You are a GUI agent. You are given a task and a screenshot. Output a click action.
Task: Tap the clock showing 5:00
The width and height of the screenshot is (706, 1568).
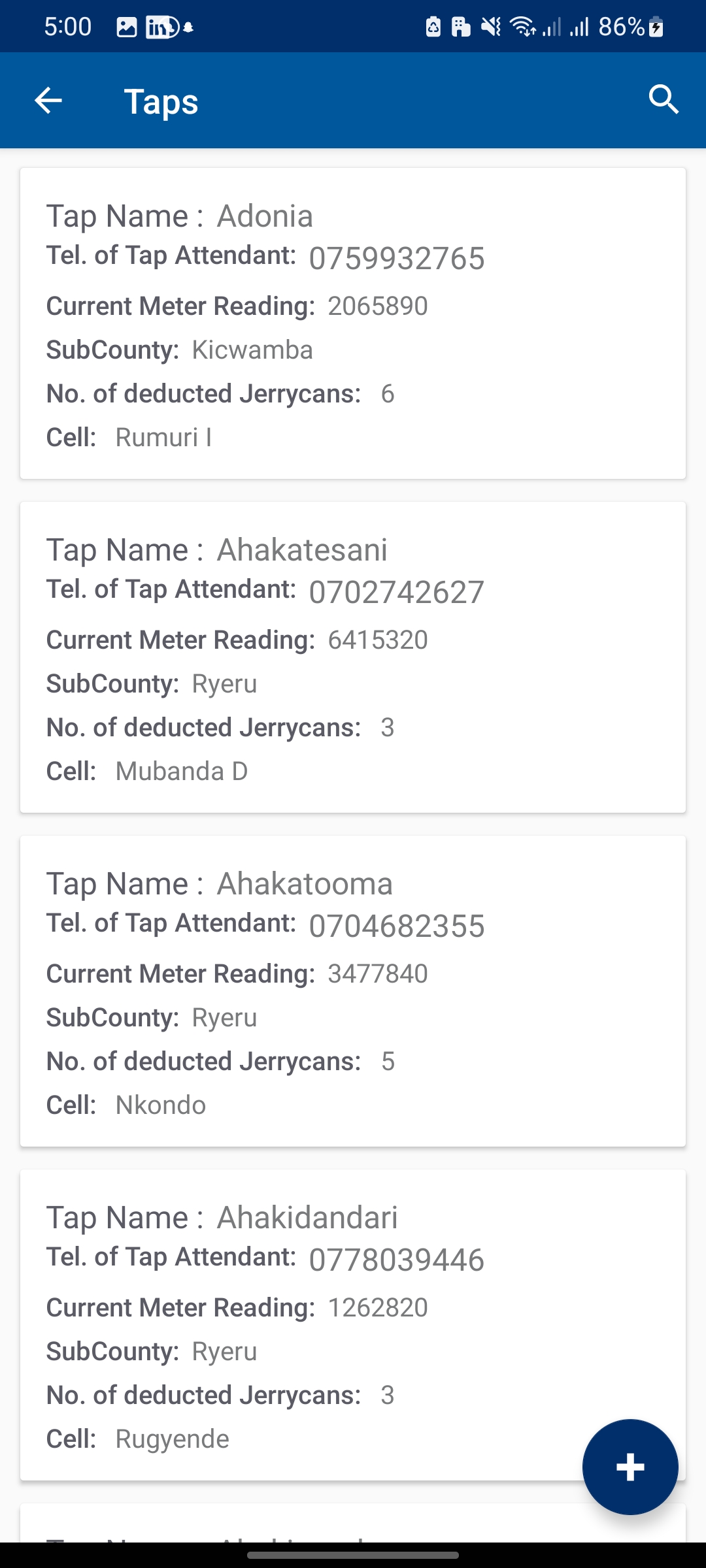tap(68, 27)
